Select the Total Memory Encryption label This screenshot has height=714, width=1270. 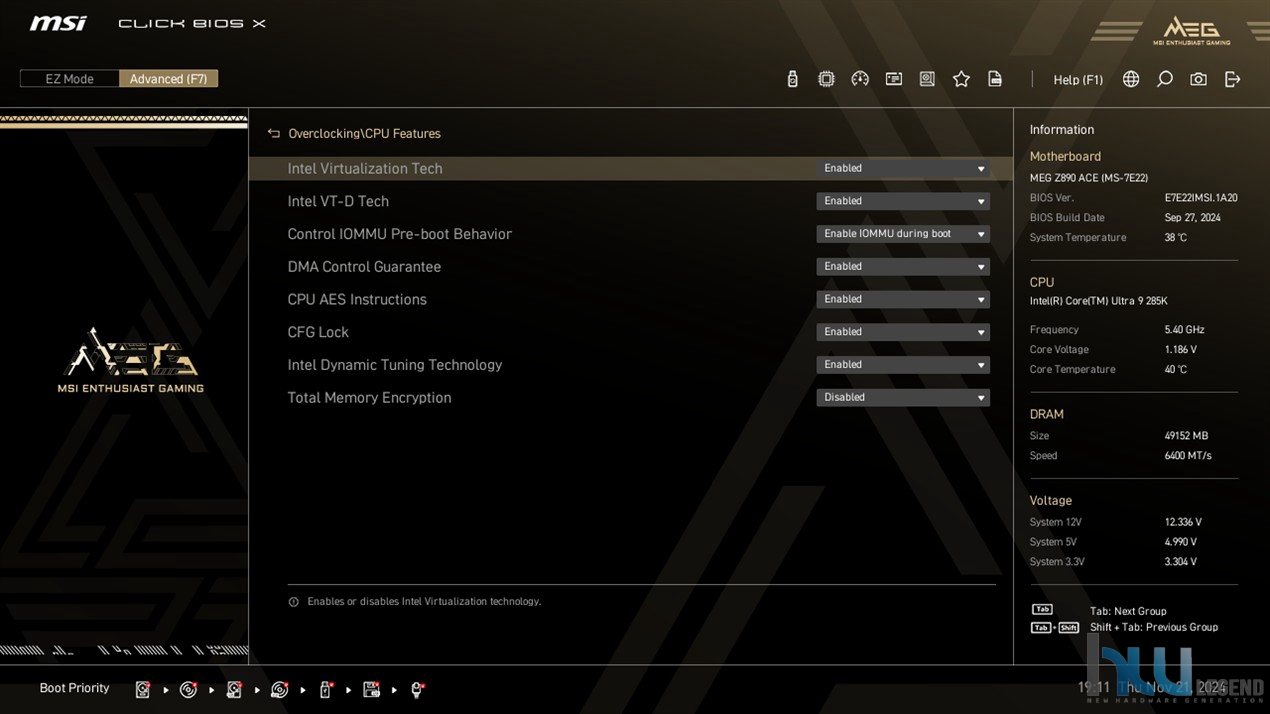(x=369, y=398)
